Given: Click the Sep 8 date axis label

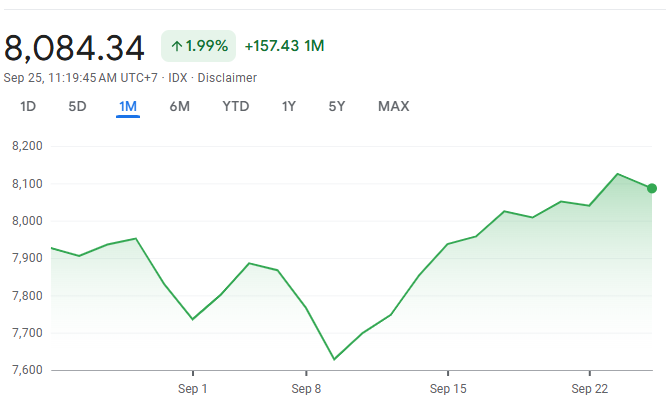Looking at the screenshot, I should click(x=306, y=388).
